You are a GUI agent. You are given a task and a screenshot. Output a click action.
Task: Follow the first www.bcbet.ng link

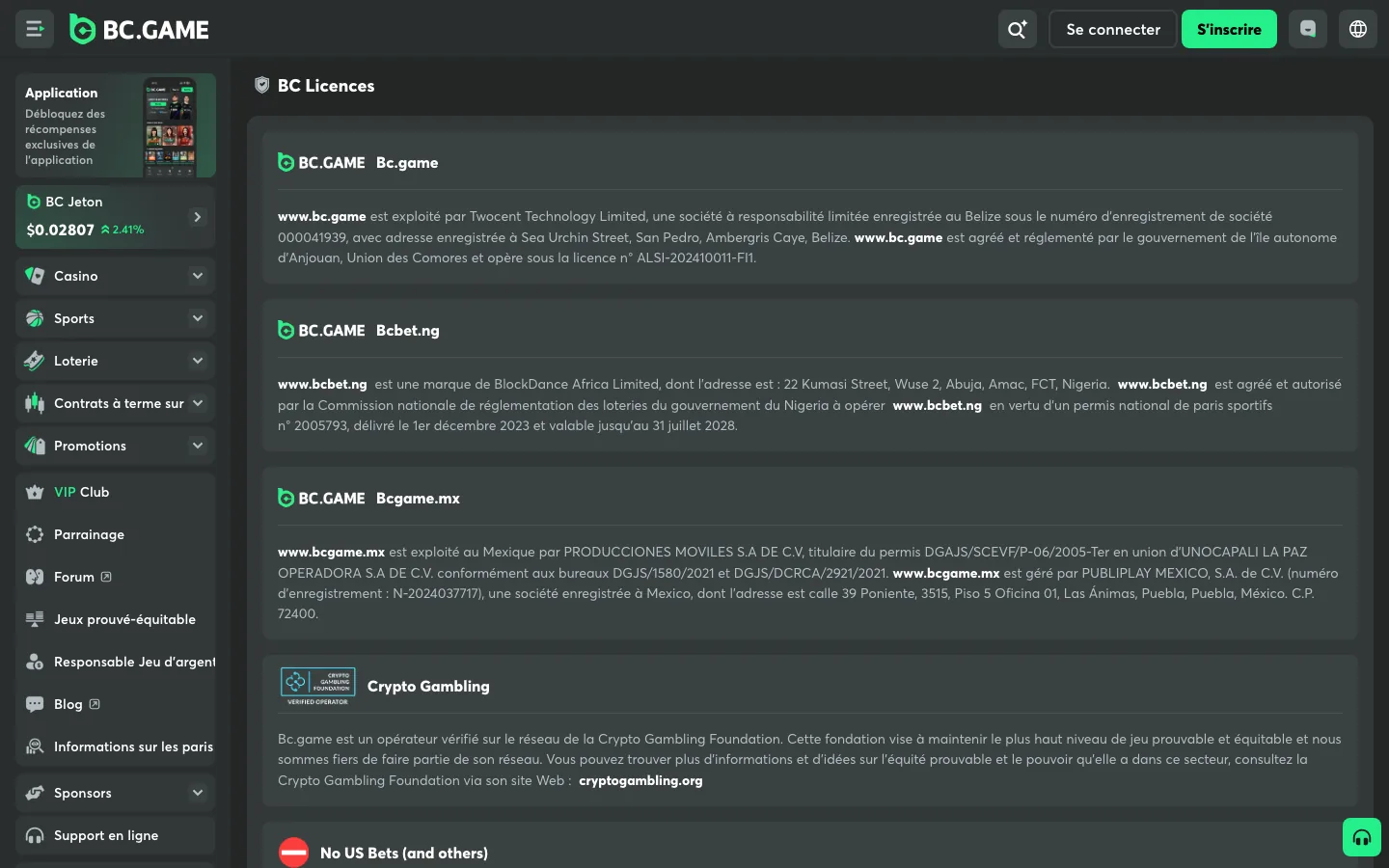(322, 384)
